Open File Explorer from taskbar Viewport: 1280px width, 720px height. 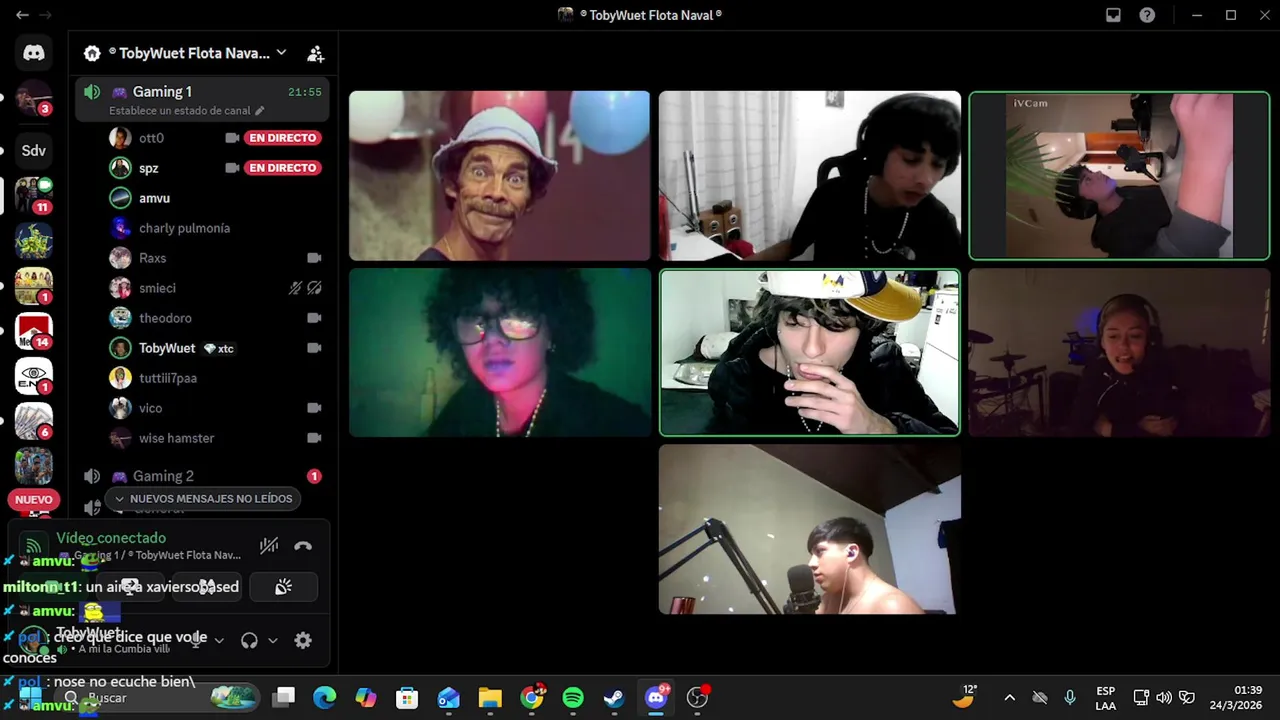490,697
